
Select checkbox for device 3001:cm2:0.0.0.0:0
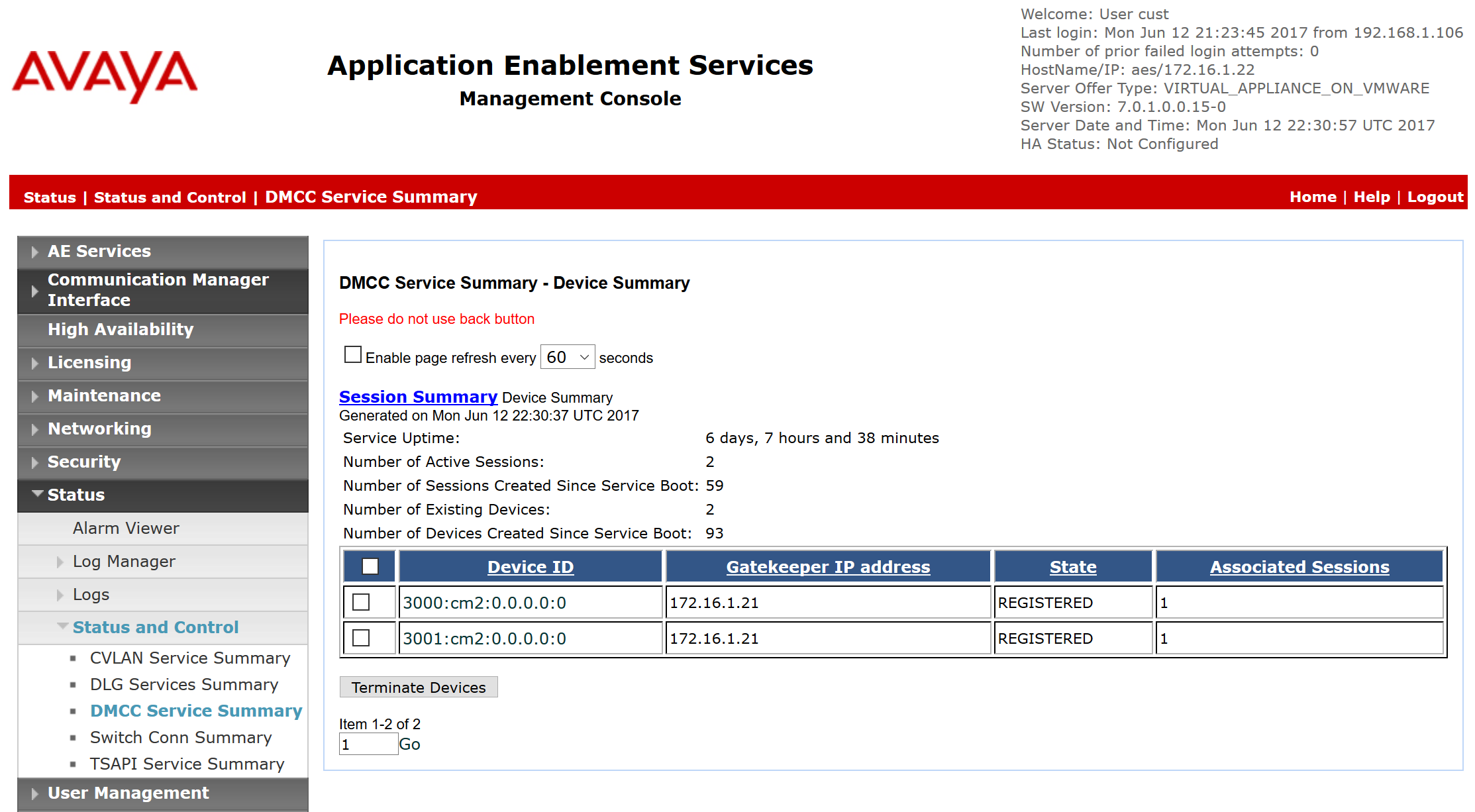coord(361,638)
